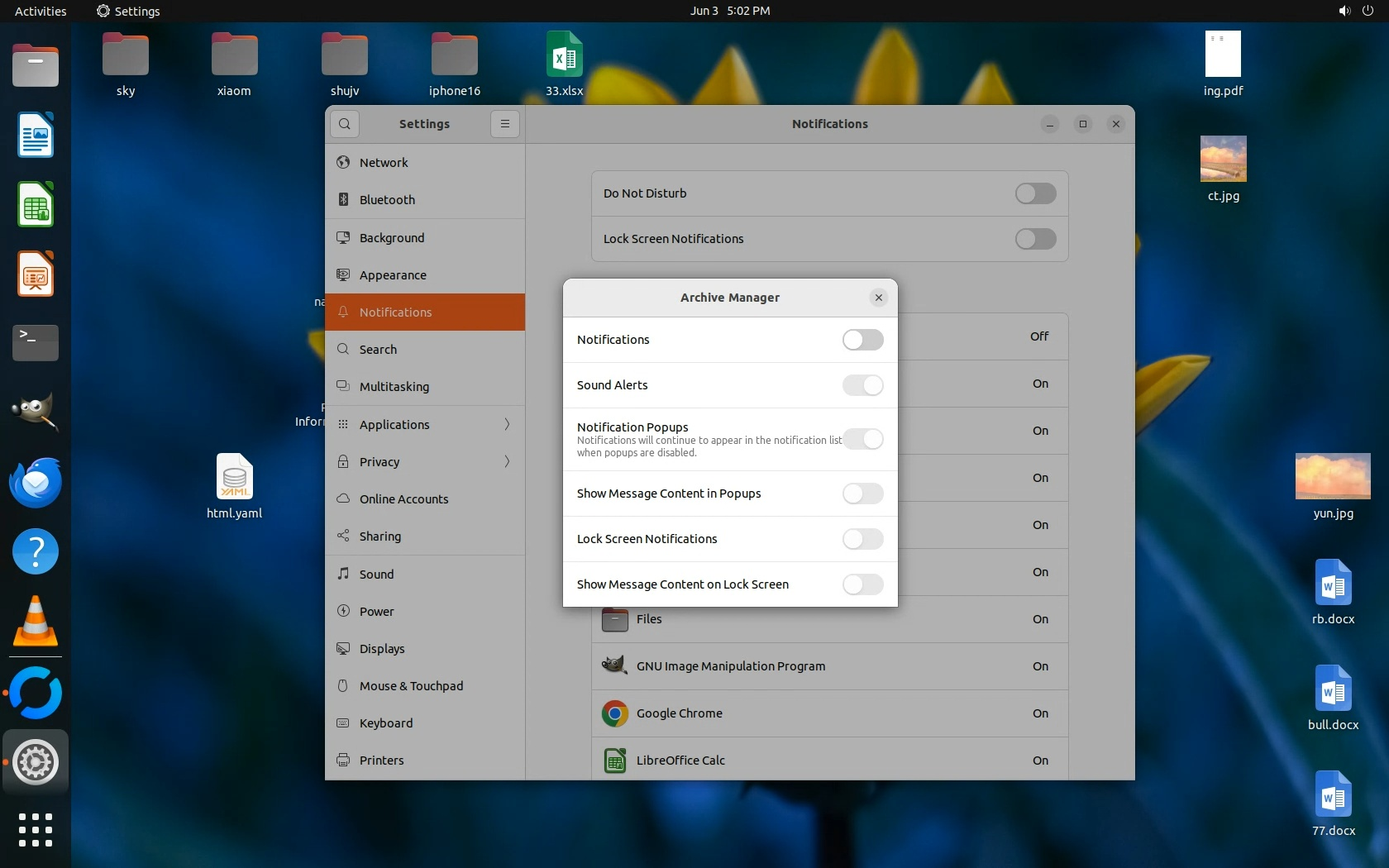Image resolution: width=1389 pixels, height=868 pixels.
Task: Toggle the Lock Screen Notifications switch in dialog
Action: (x=862, y=539)
